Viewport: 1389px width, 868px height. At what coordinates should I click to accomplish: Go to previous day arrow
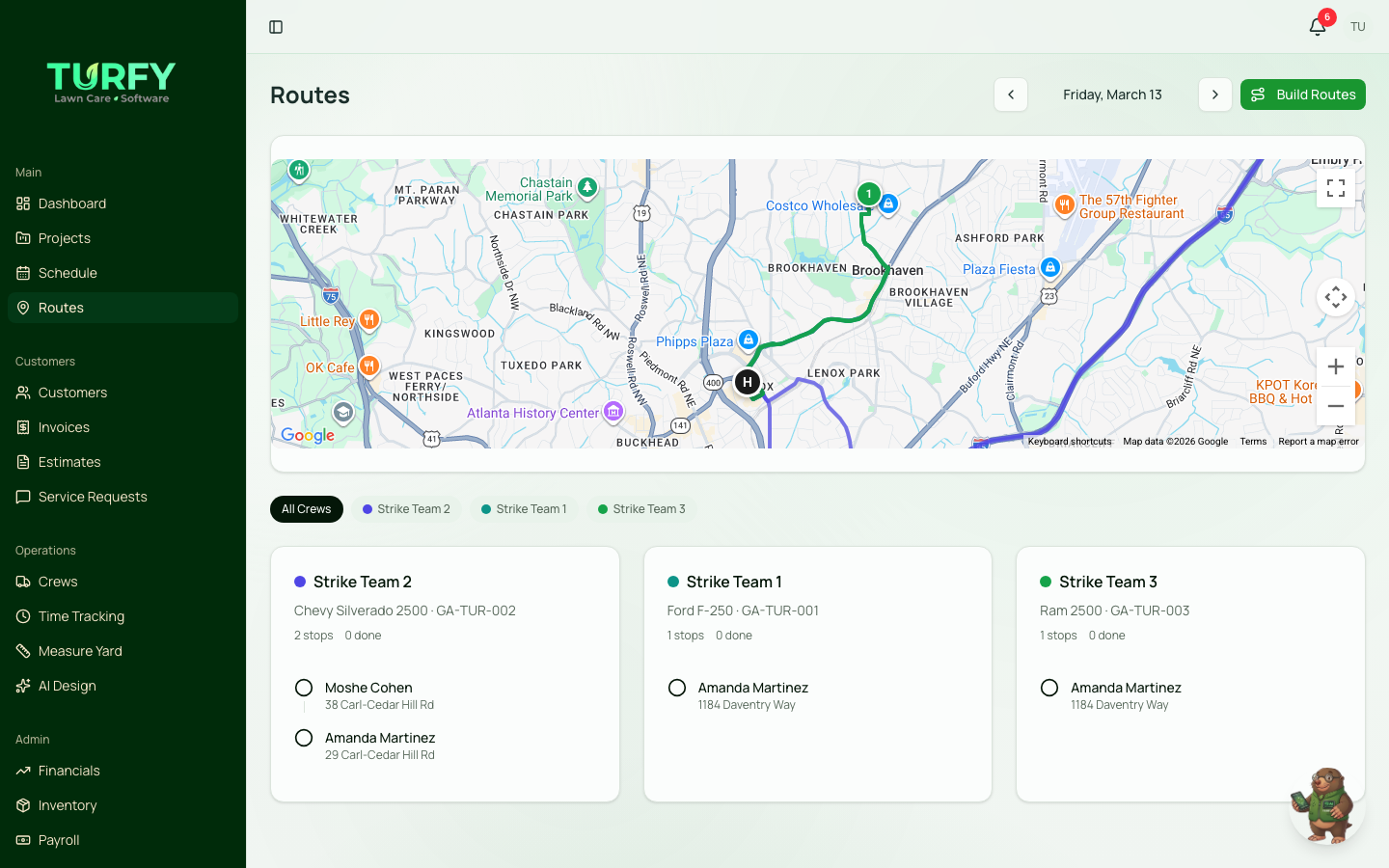point(1011,95)
